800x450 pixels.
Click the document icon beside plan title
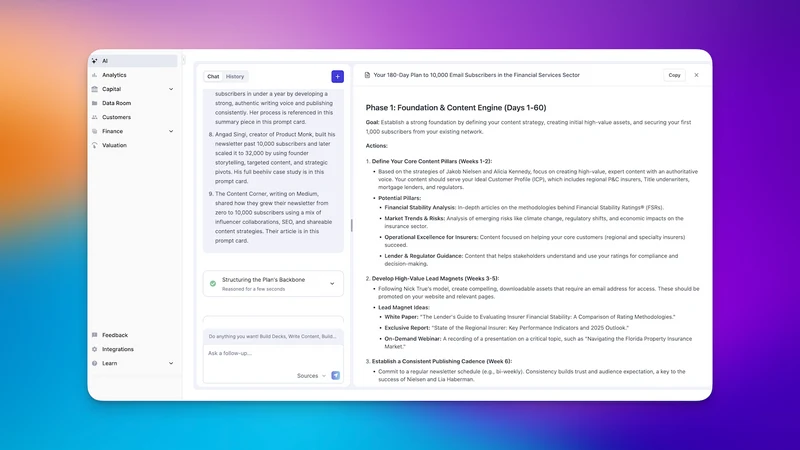tap(367, 75)
